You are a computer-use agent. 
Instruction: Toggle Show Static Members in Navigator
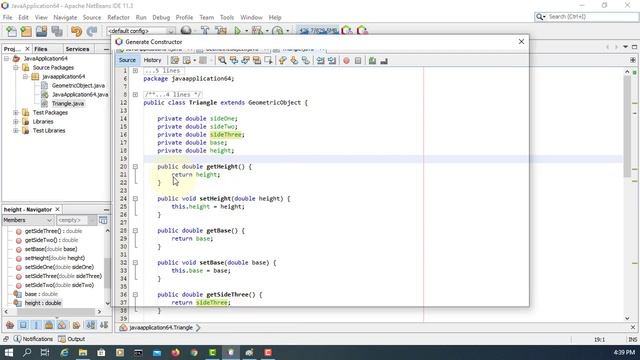click(36, 325)
